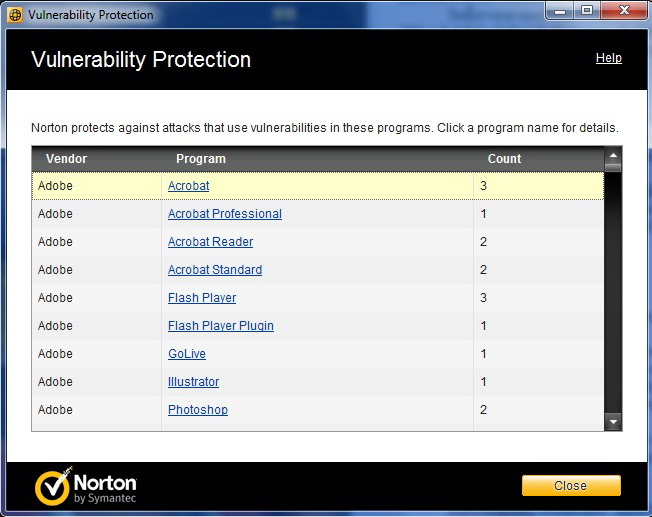
Task: Open Flash Player program details
Action: coord(201,298)
